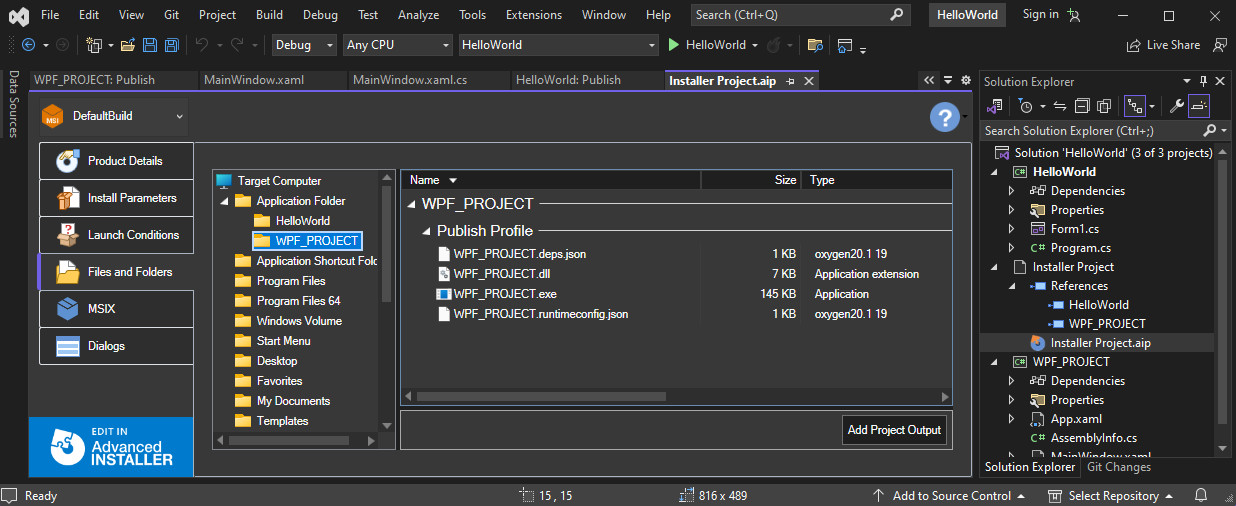Open the Install Parameters page
Screen dimensions: 1236x506
coord(116,198)
